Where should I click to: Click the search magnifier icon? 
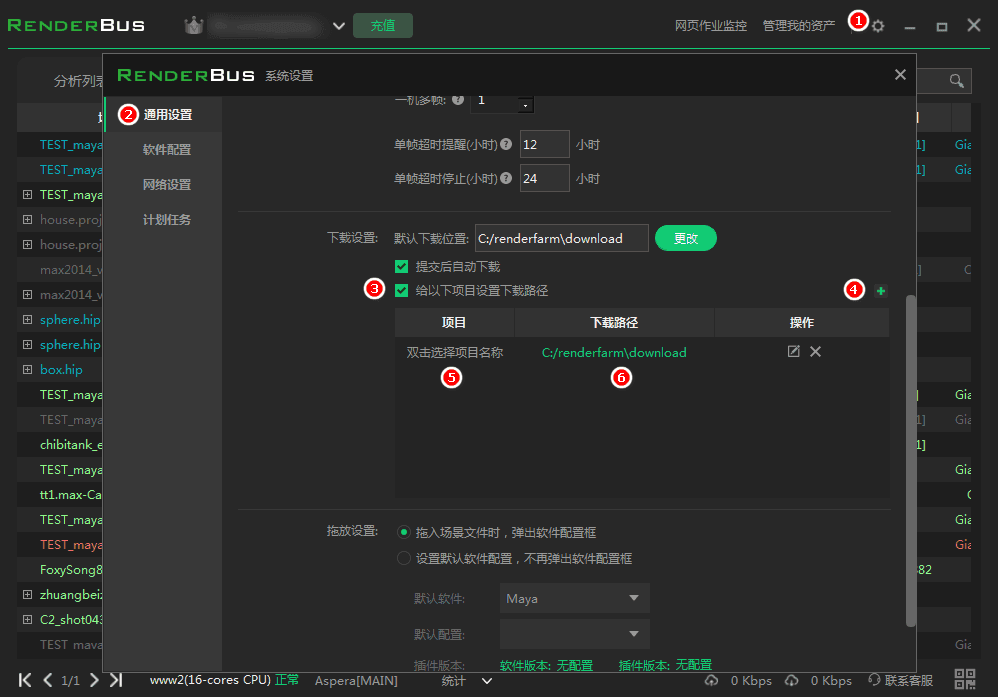[x=956, y=81]
